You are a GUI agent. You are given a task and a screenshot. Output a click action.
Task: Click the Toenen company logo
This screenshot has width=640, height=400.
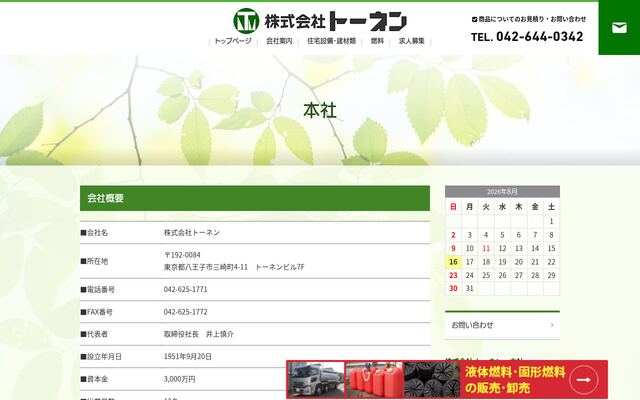pos(320,21)
